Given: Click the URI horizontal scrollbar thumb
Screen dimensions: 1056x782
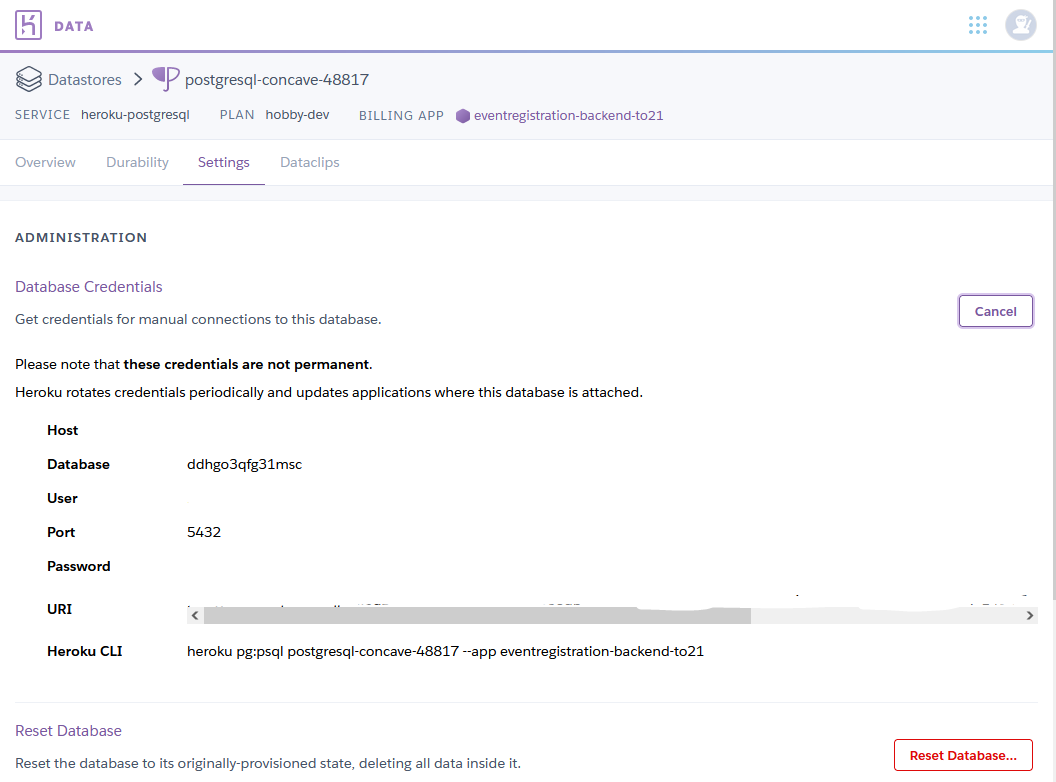Looking at the screenshot, I should point(476,616).
